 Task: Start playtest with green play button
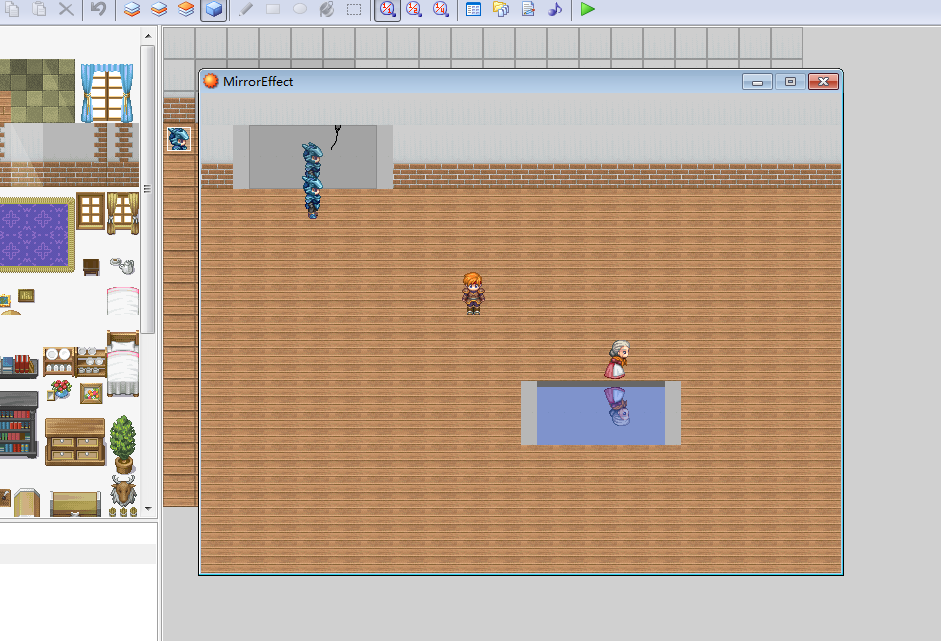point(588,9)
